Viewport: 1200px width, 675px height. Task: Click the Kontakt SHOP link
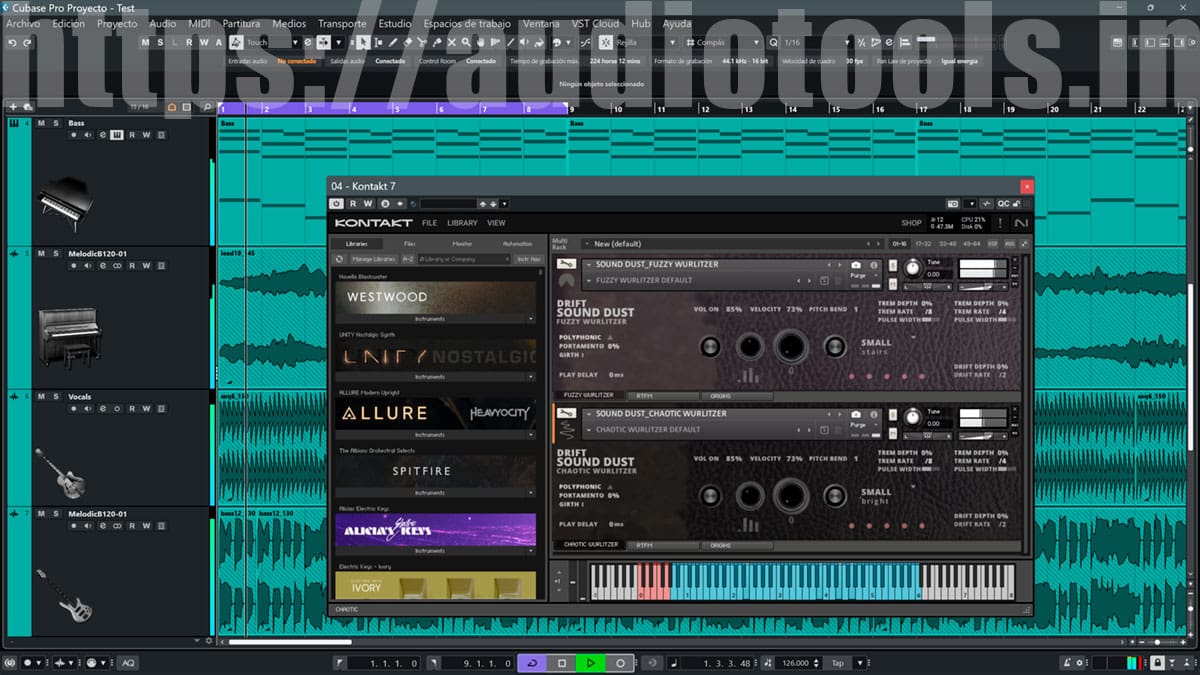[911, 223]
